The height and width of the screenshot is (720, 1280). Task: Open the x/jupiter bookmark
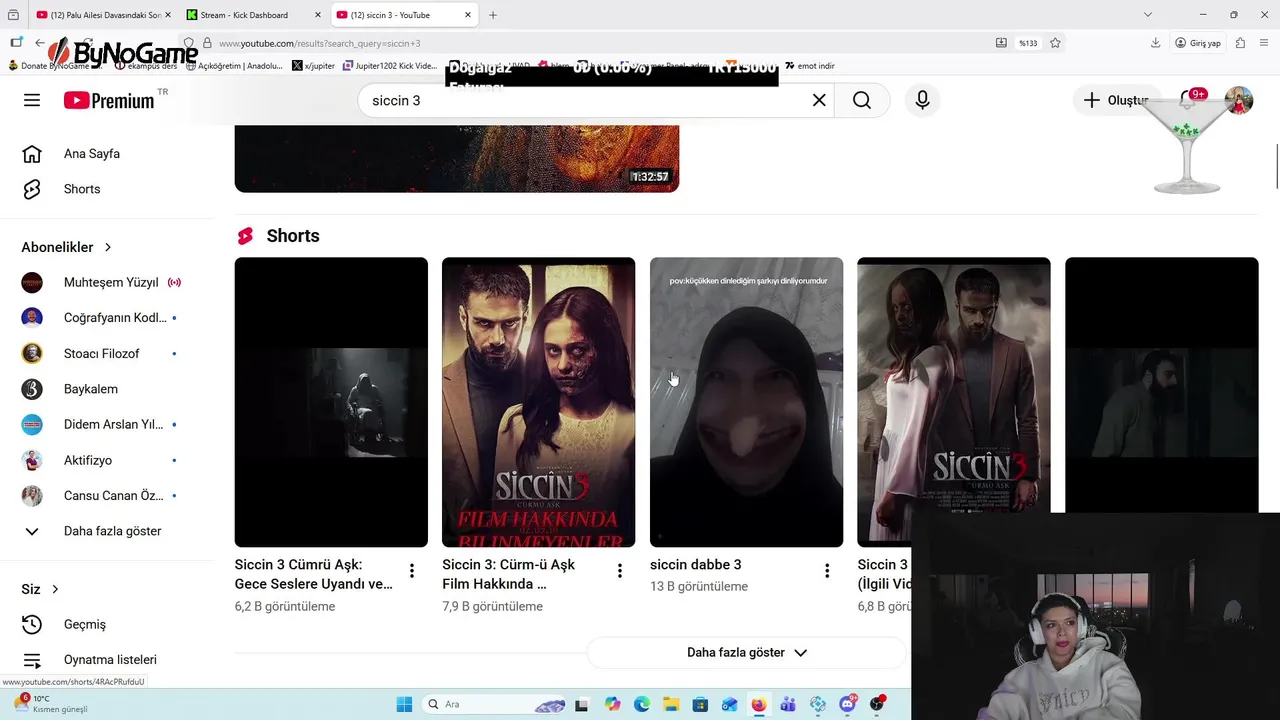314,66
